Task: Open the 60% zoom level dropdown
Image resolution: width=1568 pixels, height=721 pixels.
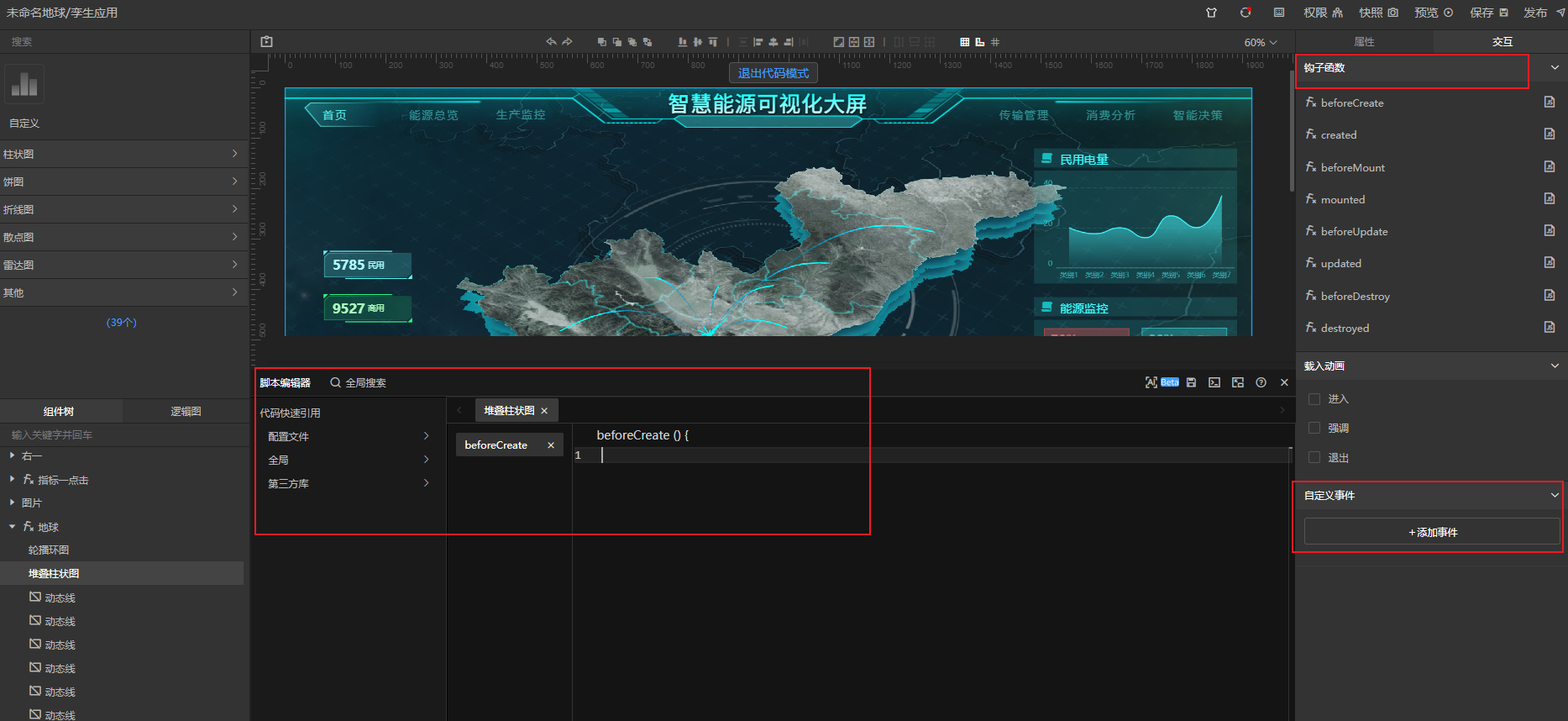Action: point(1261,42)
